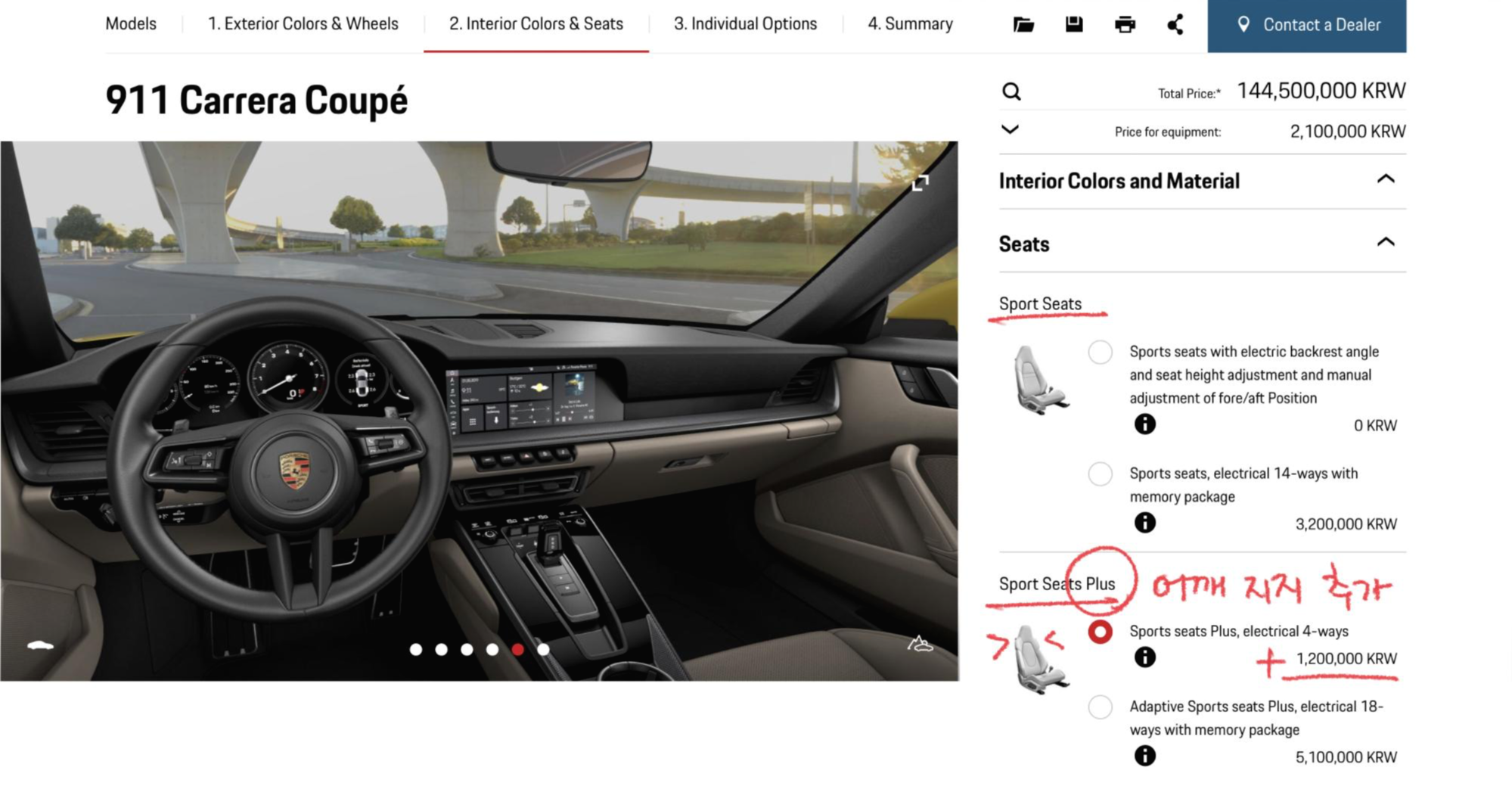Click the 0 KRW price text

click(1375, 425)
